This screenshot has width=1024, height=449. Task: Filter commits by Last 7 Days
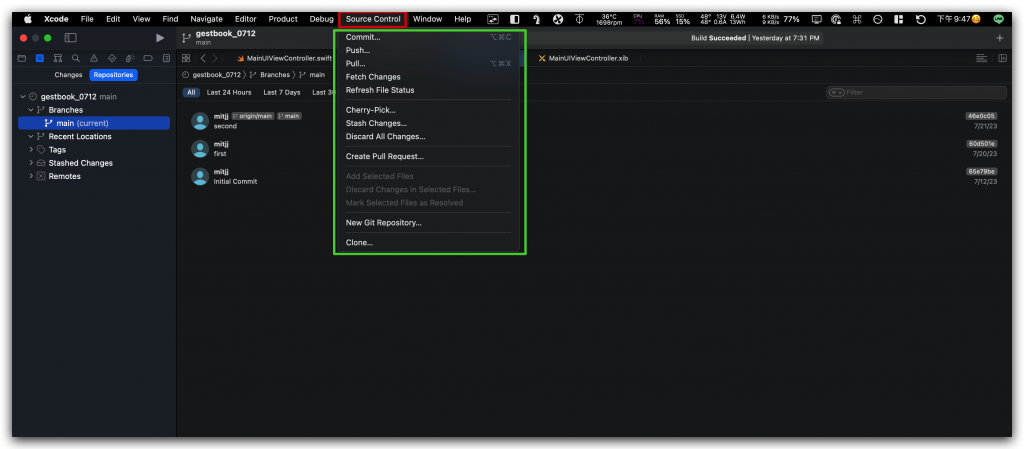pos(281,93)
